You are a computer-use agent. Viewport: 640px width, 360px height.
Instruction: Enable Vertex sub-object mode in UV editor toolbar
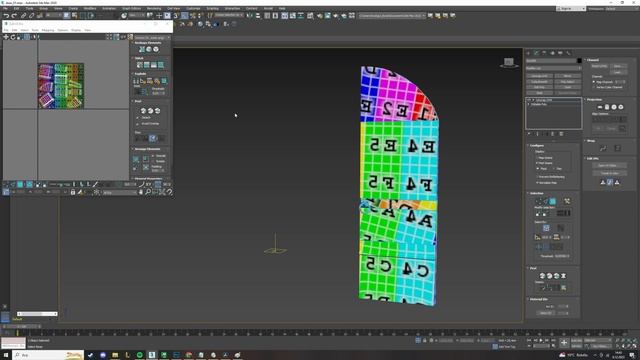point(6,184)
